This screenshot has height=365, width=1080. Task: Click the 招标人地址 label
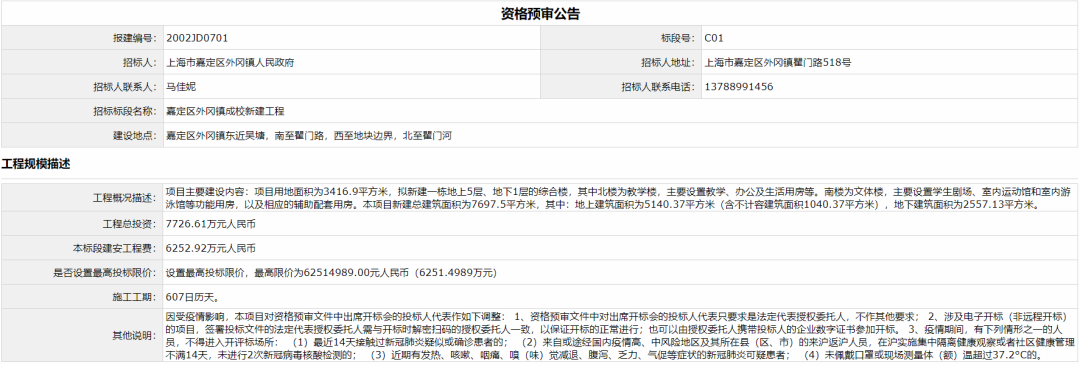(x=669, y=63)
